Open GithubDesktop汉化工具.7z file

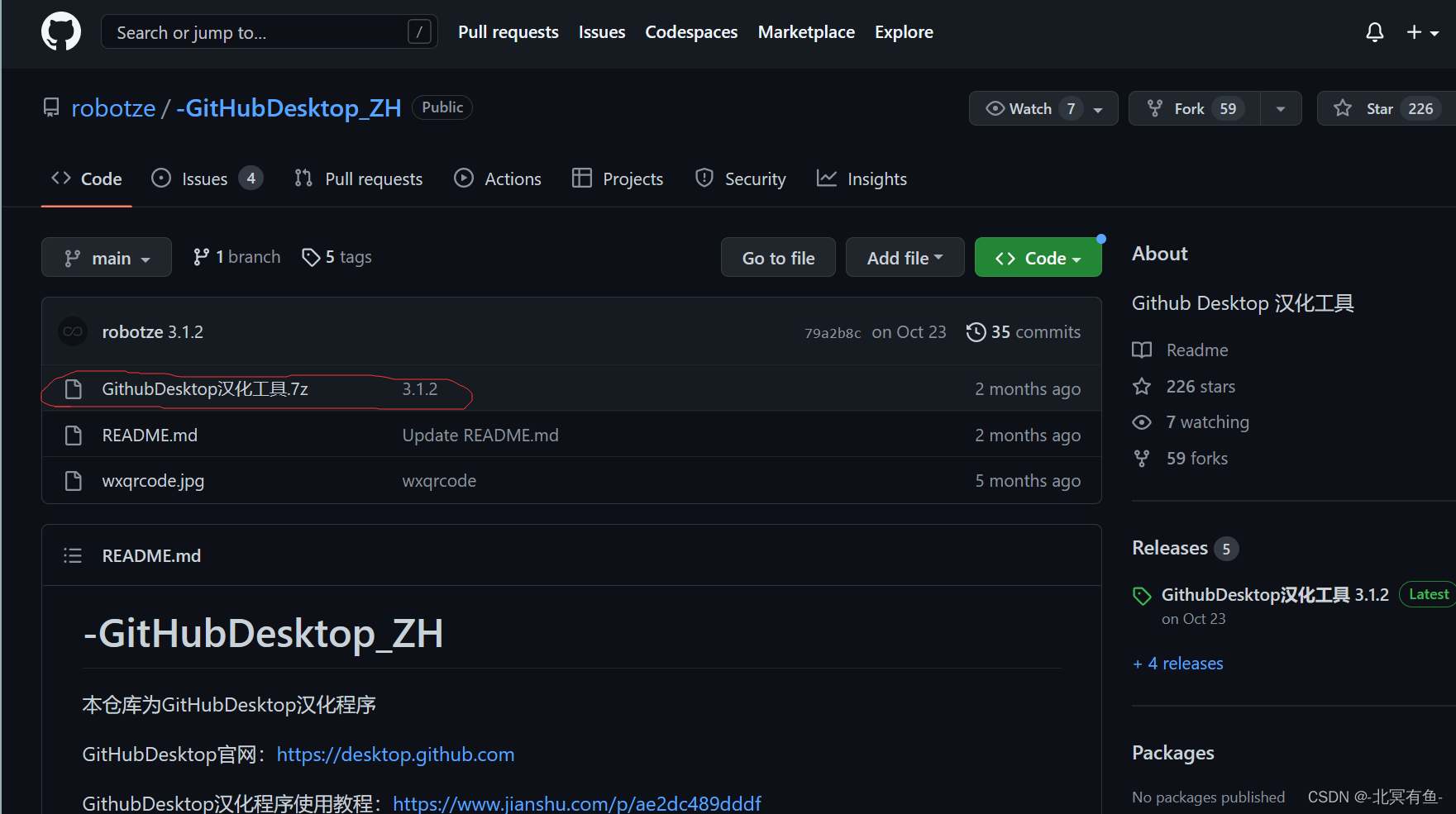point(205,389)
